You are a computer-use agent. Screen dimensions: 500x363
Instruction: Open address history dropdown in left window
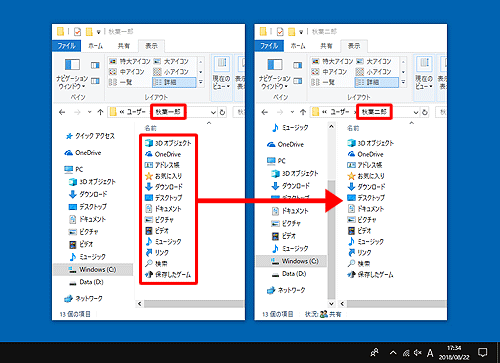coord(213,113)
